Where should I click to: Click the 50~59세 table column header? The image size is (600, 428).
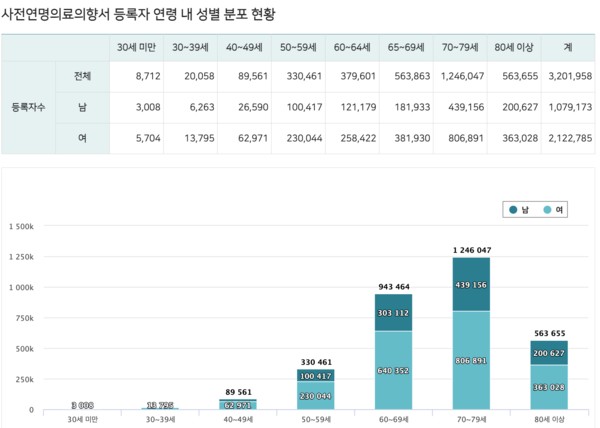[x=298, y=47]
